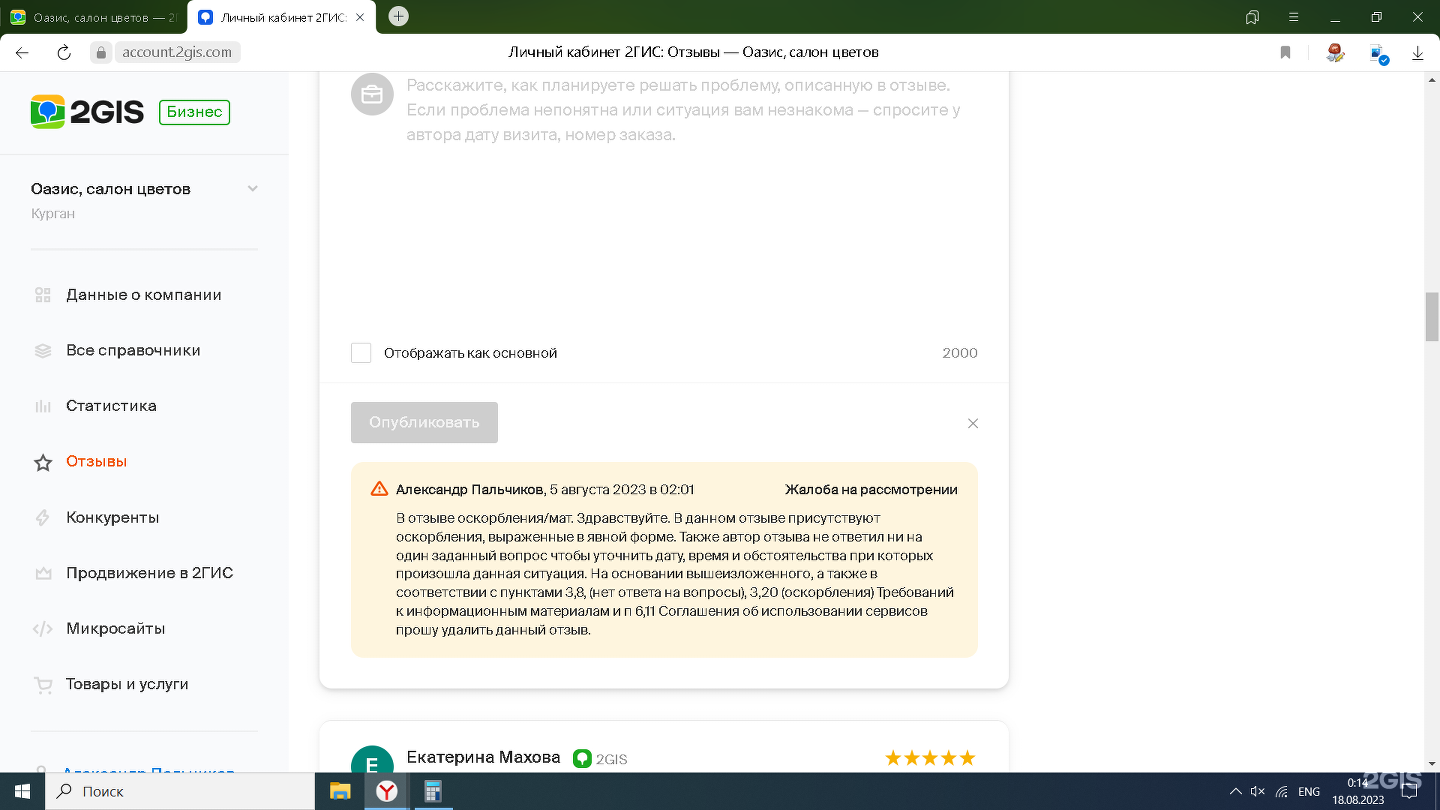
Task: Show hidden system tray icons
Action: [x=1236, y=791]
